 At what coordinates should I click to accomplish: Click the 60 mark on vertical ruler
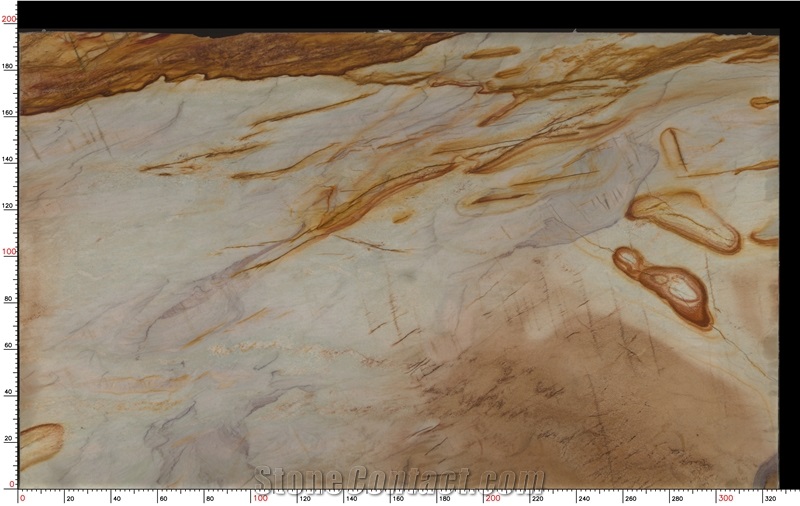tap(10, 345)
